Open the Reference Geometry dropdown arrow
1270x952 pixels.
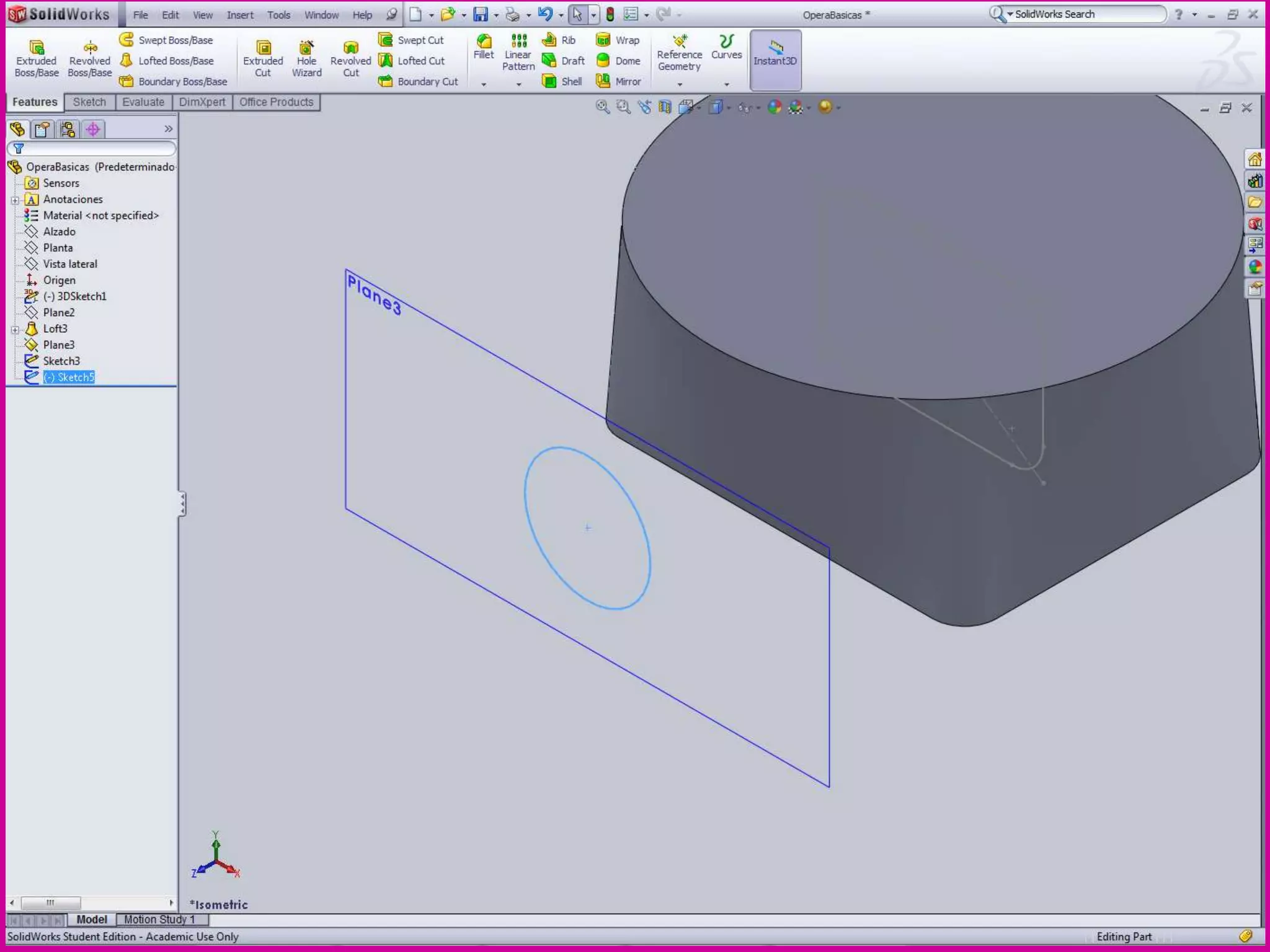coord(680,84)
